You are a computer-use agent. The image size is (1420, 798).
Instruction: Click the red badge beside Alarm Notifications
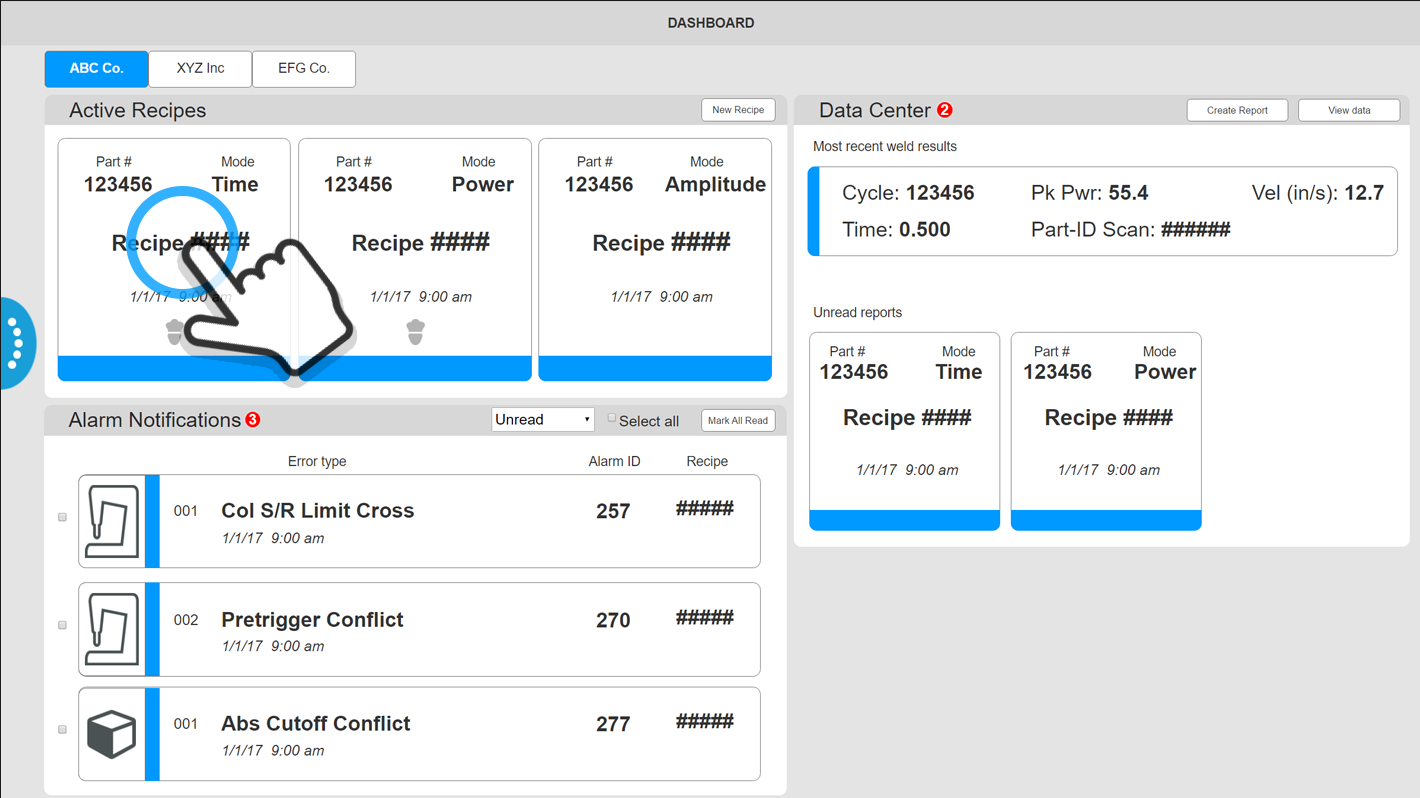[x=253, y=420]
